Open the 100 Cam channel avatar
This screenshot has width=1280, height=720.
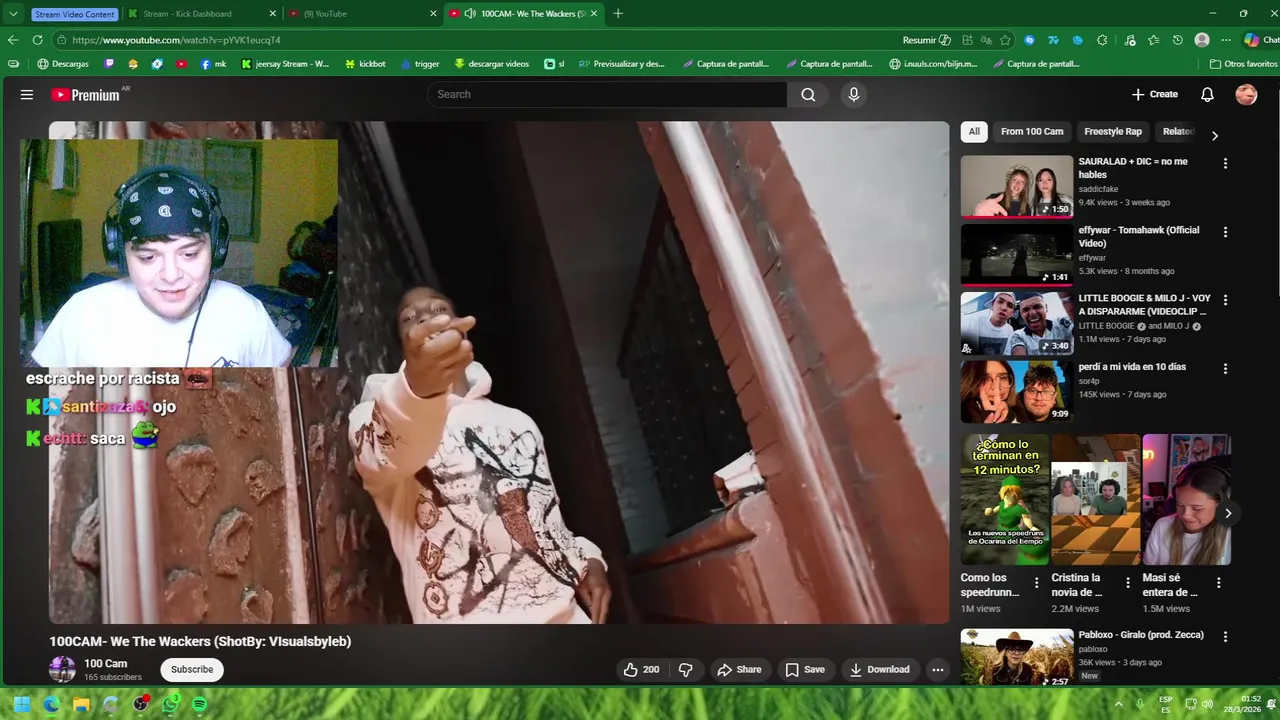62,669
